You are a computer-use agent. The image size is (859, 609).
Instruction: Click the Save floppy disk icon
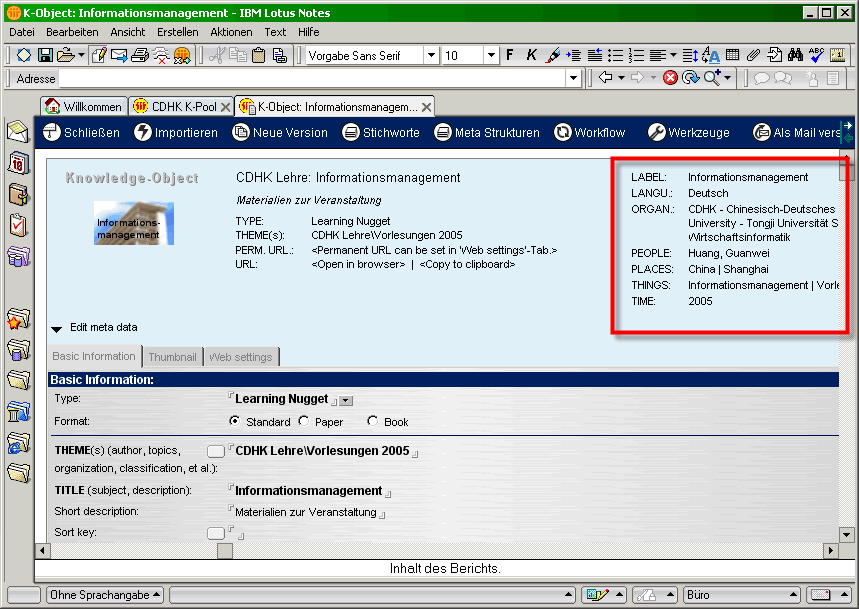[45, 55]
